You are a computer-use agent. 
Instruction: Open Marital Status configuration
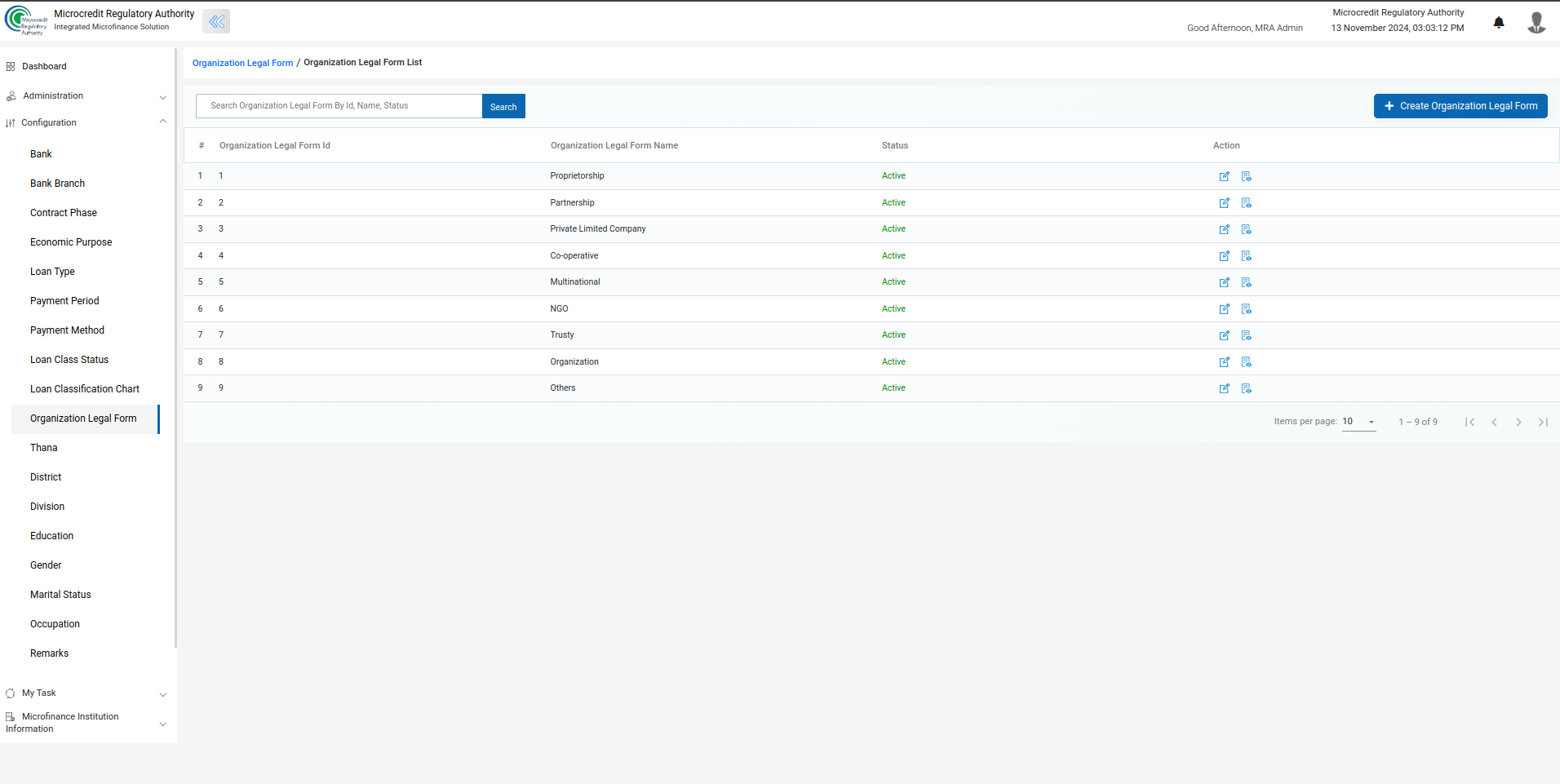[x=60, y=595]
